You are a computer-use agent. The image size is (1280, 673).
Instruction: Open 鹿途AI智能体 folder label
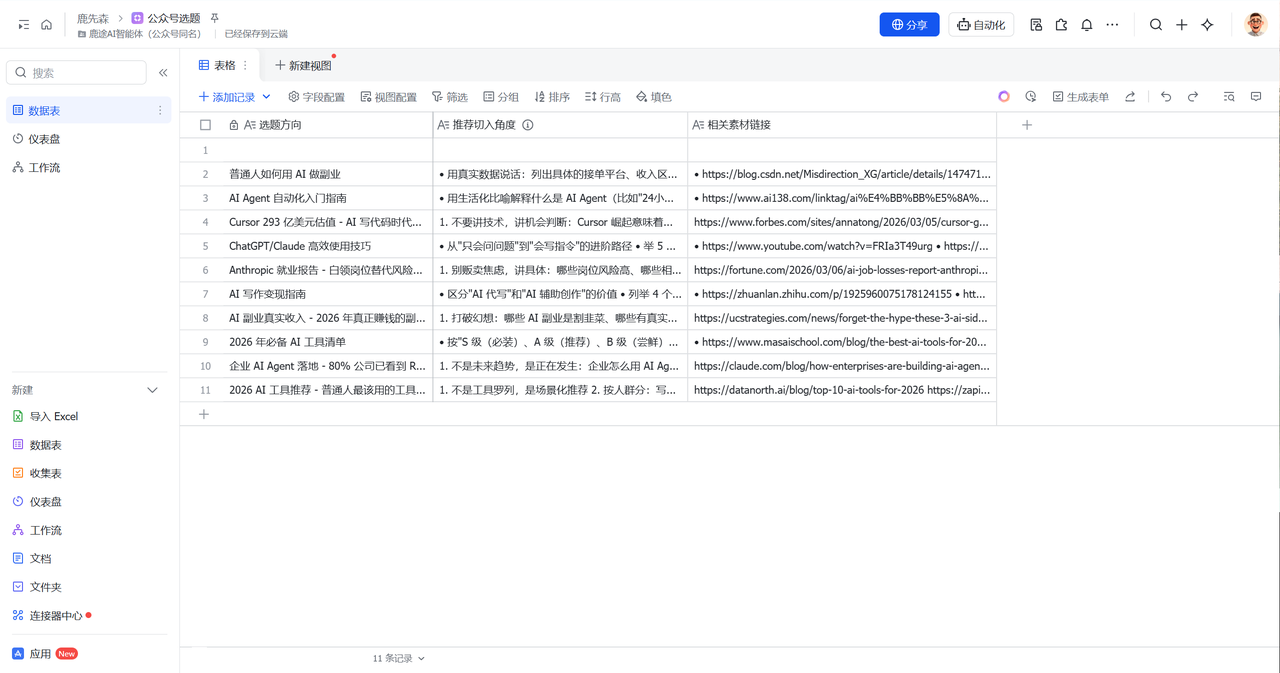pyautogui.click(x=139, y=34)
